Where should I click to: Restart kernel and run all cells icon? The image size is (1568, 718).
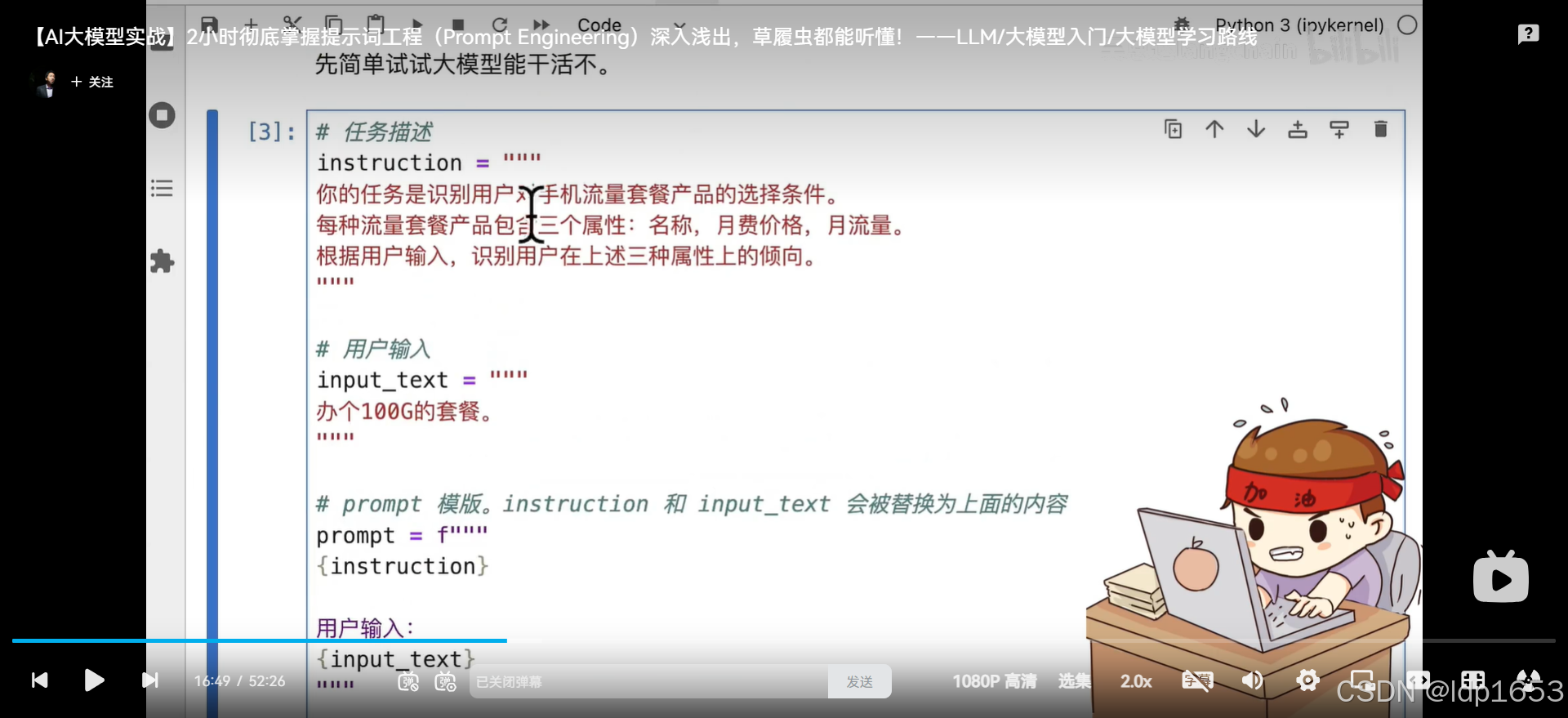(x=541, y=25)
